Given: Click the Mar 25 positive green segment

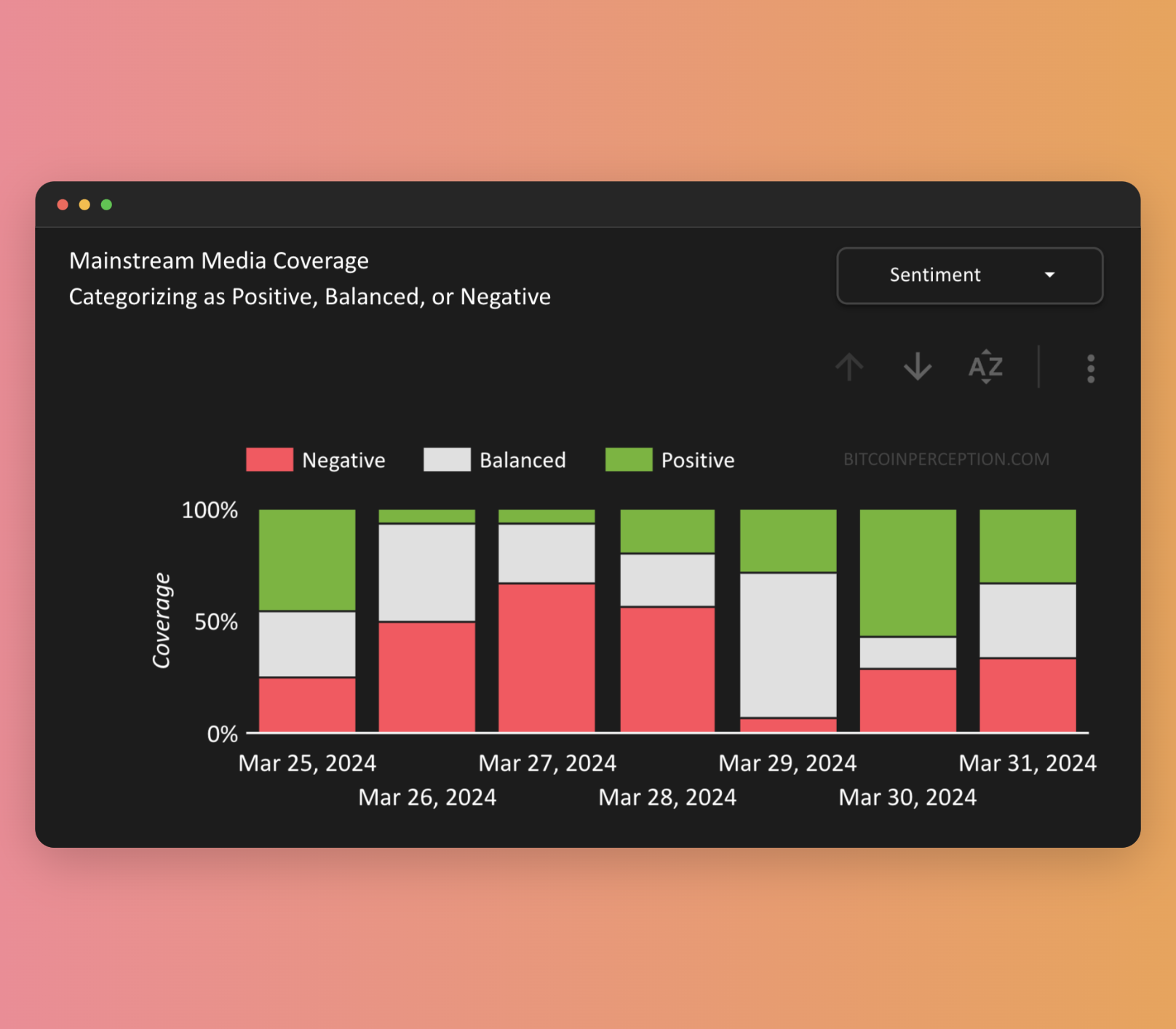Looking at the screenshot, I should tap(307, 560).
